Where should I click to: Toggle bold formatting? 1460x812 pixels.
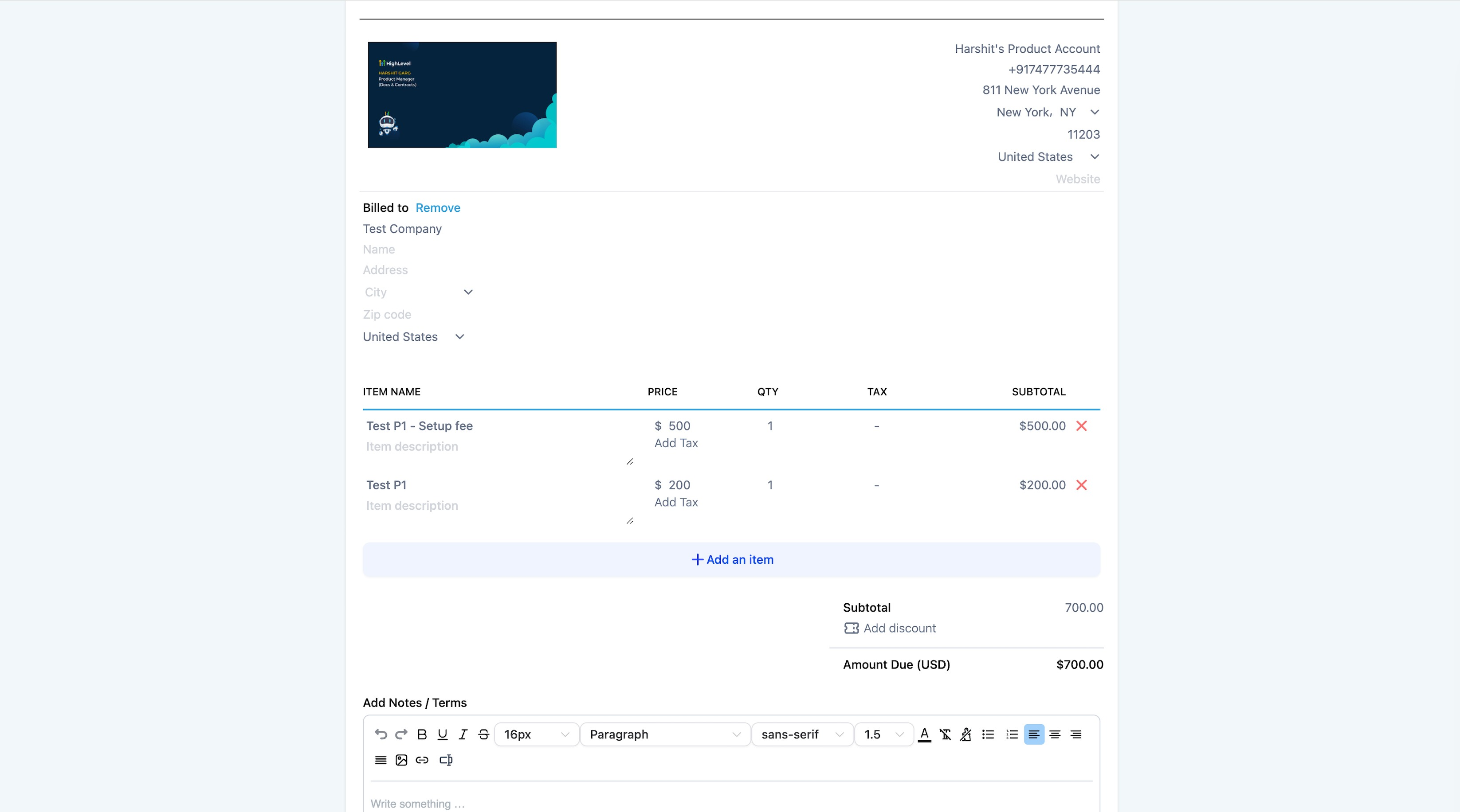pyautogui.click(x=422, y=734)
